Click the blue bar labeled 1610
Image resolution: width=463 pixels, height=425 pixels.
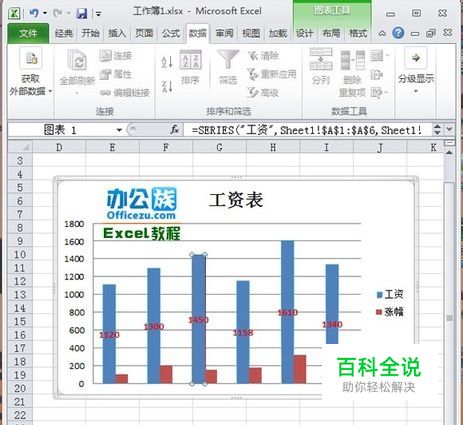tap(288, 312)
